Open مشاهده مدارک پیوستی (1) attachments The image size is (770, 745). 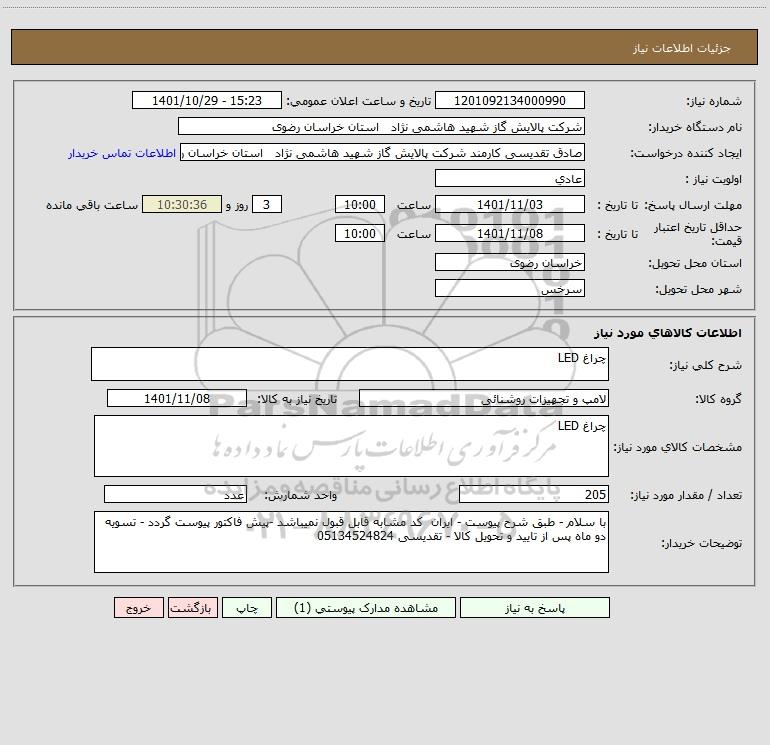click(366, 607)
